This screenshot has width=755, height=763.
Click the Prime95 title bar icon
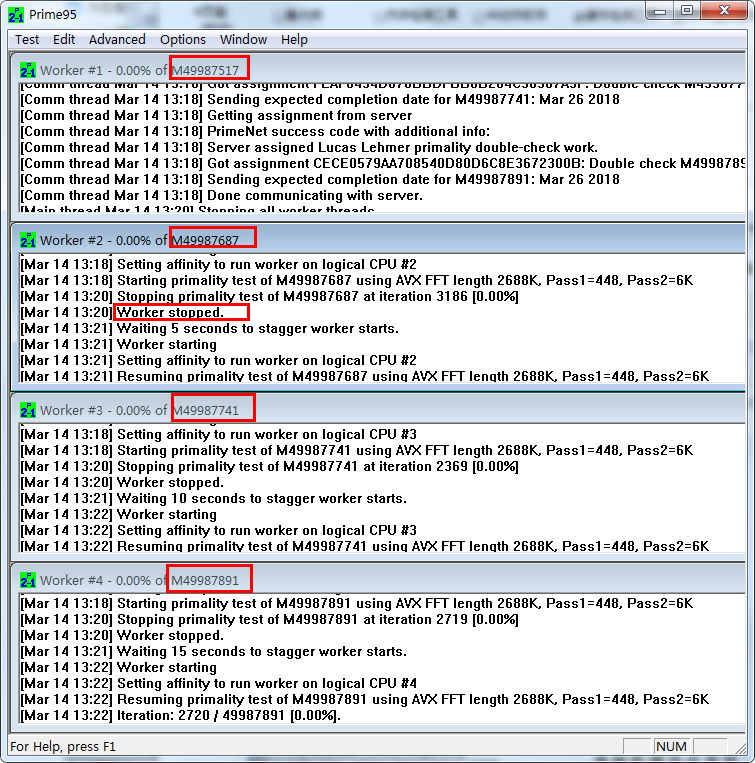[16, 15]
